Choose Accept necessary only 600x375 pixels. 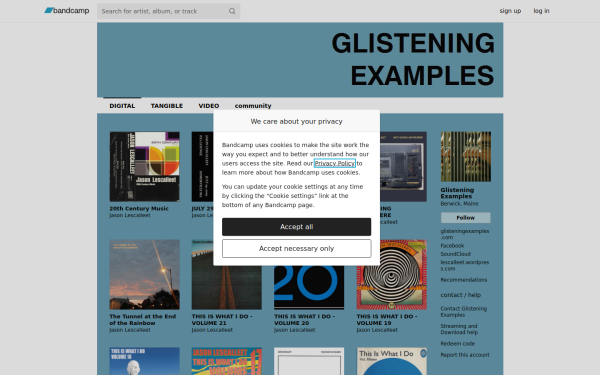click(x=297, y=249)
